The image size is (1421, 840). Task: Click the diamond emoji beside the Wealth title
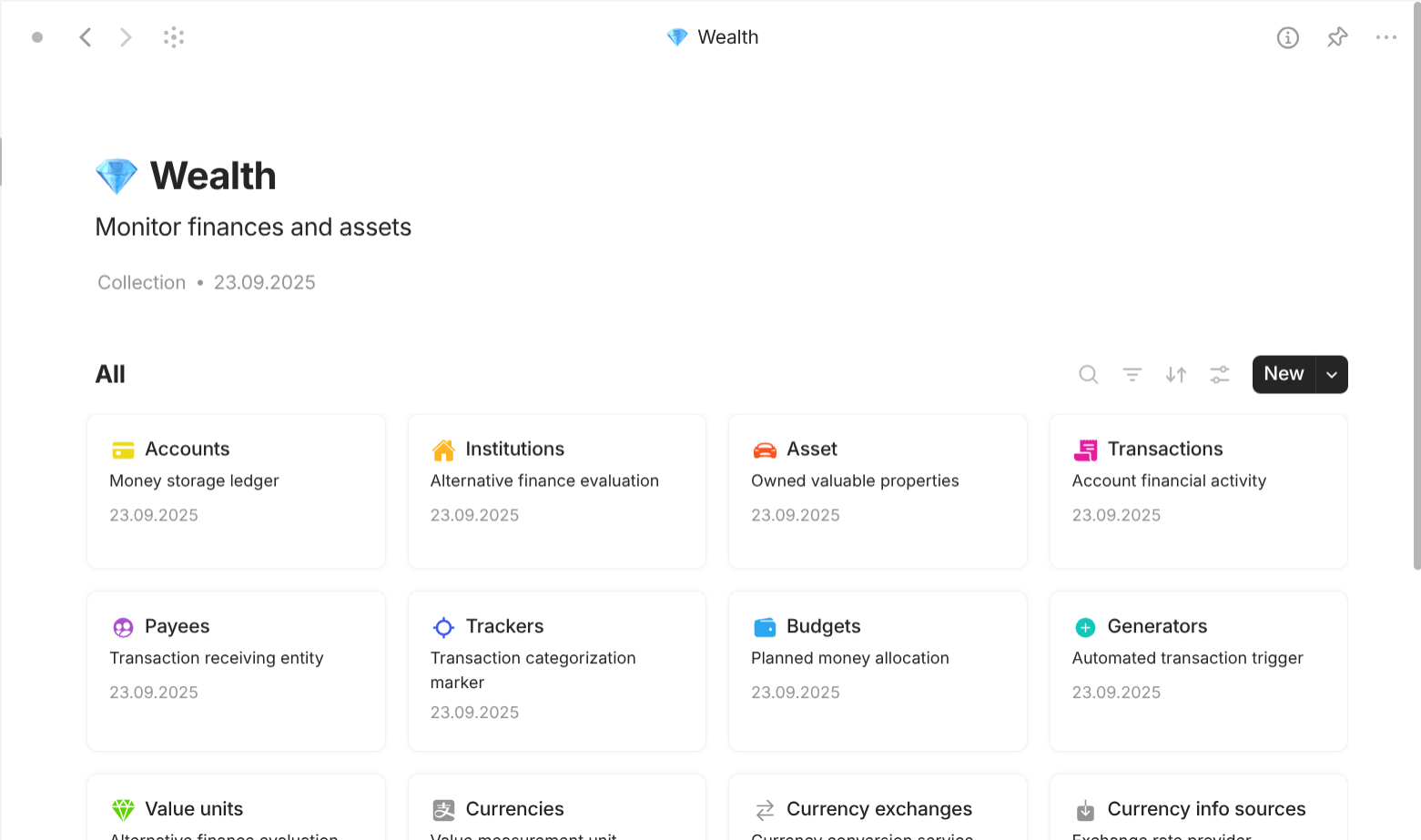(116, 175)
